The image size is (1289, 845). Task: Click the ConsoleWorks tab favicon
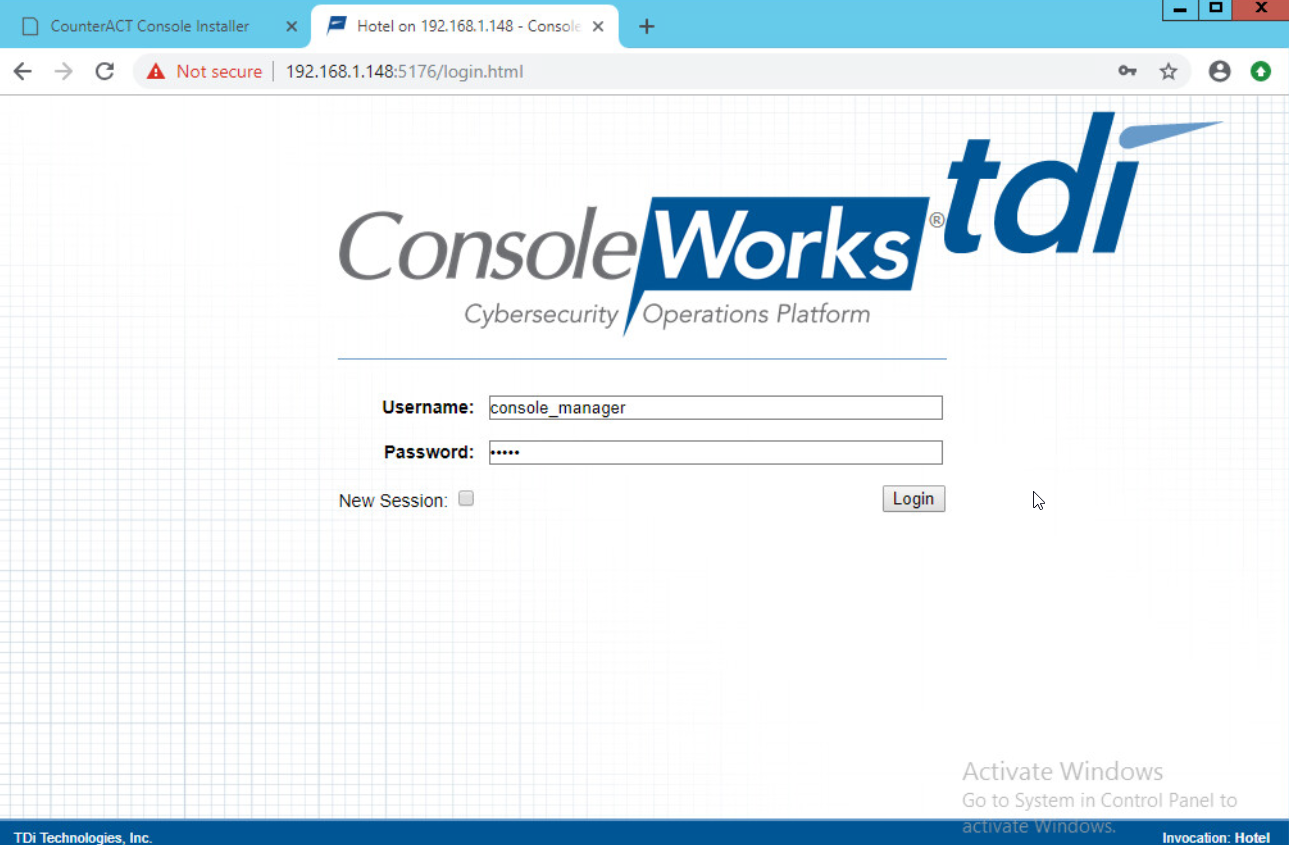(337, 26)
